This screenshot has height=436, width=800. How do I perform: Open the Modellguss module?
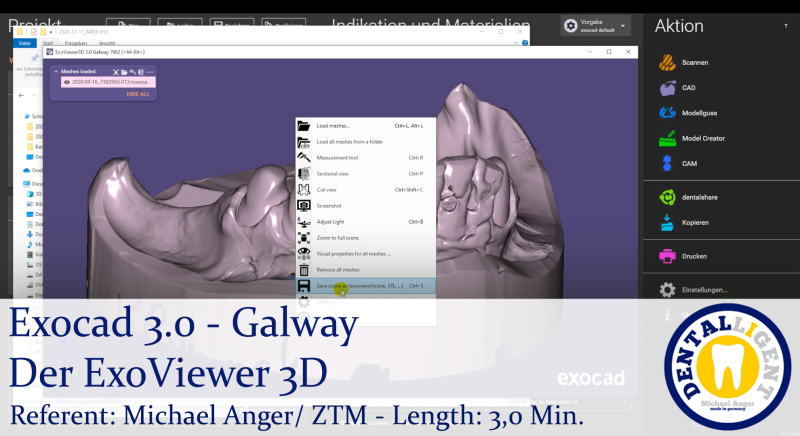(688, 113)
